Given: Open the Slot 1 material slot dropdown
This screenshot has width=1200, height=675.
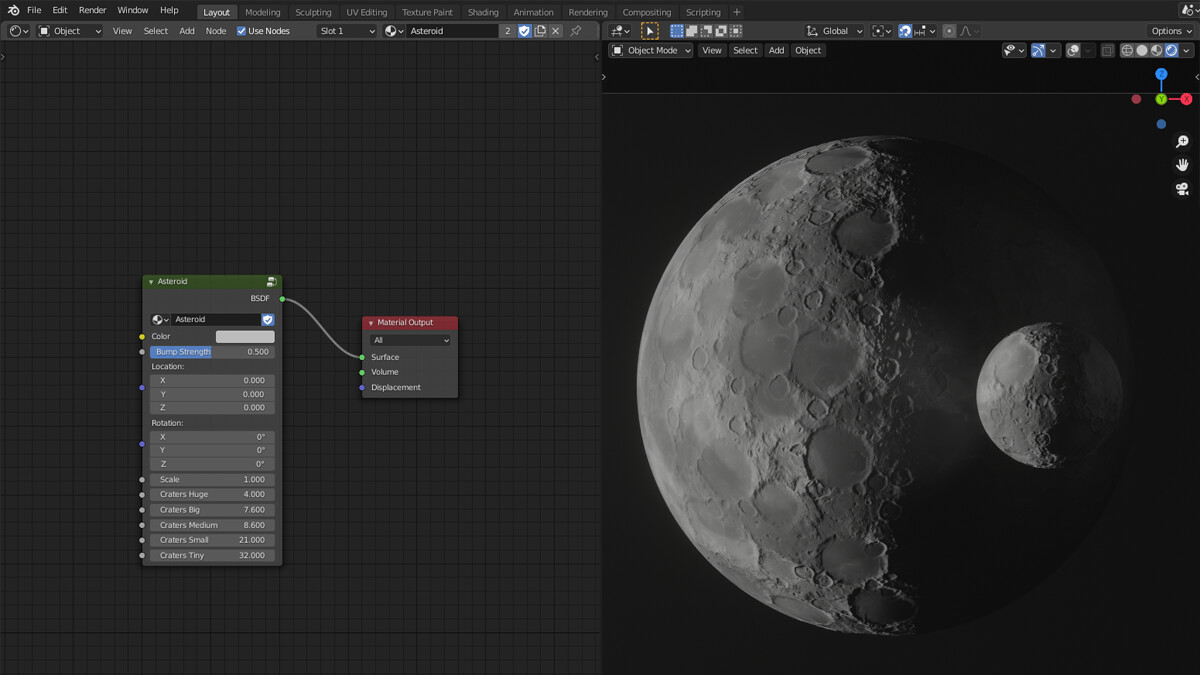Looking at the screenshot, I should 347,31.
